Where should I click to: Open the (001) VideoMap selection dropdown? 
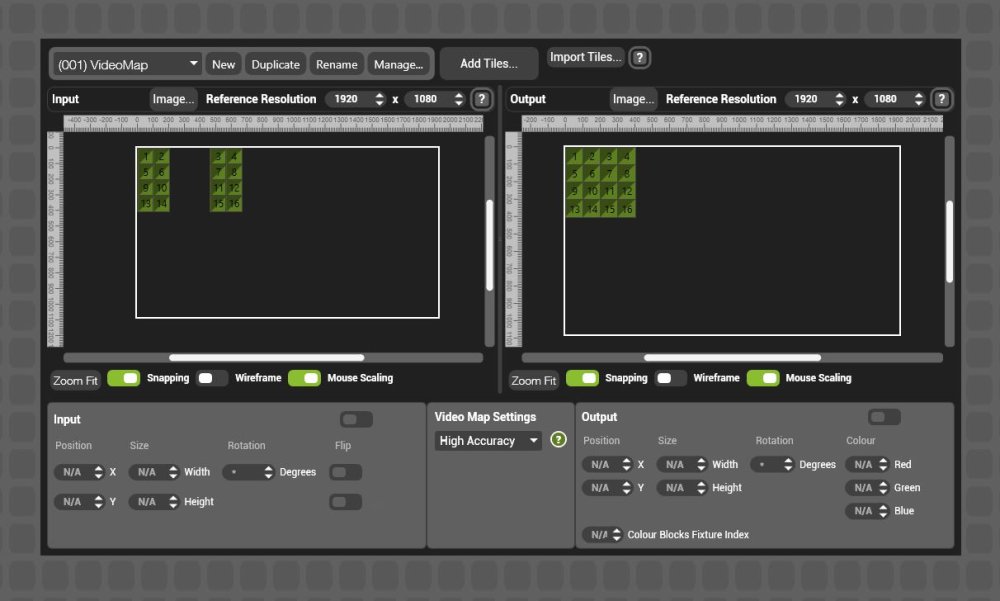click(x=125, y=63)
